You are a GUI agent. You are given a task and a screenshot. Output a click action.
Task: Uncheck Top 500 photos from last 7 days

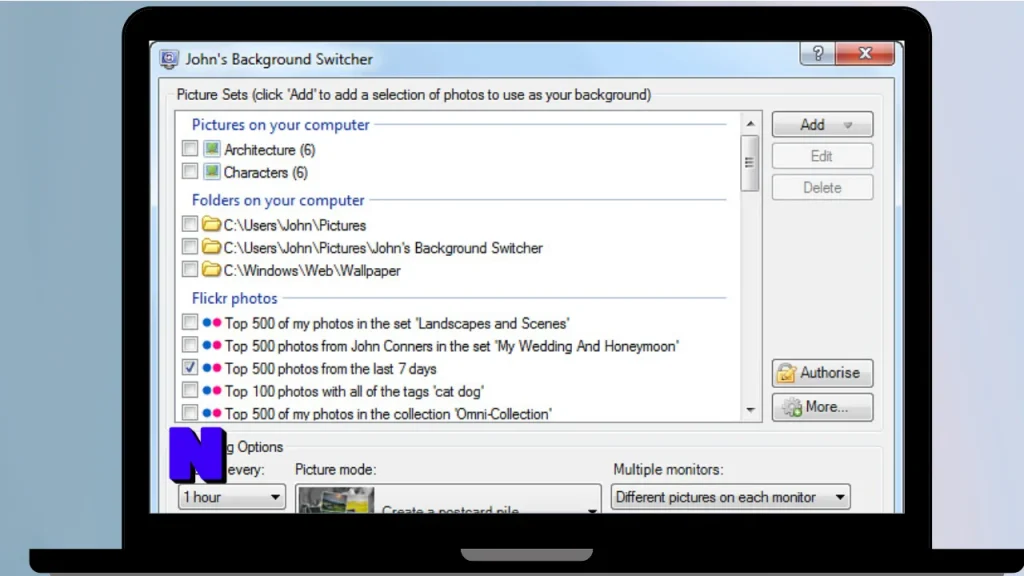tap(189, 368)
